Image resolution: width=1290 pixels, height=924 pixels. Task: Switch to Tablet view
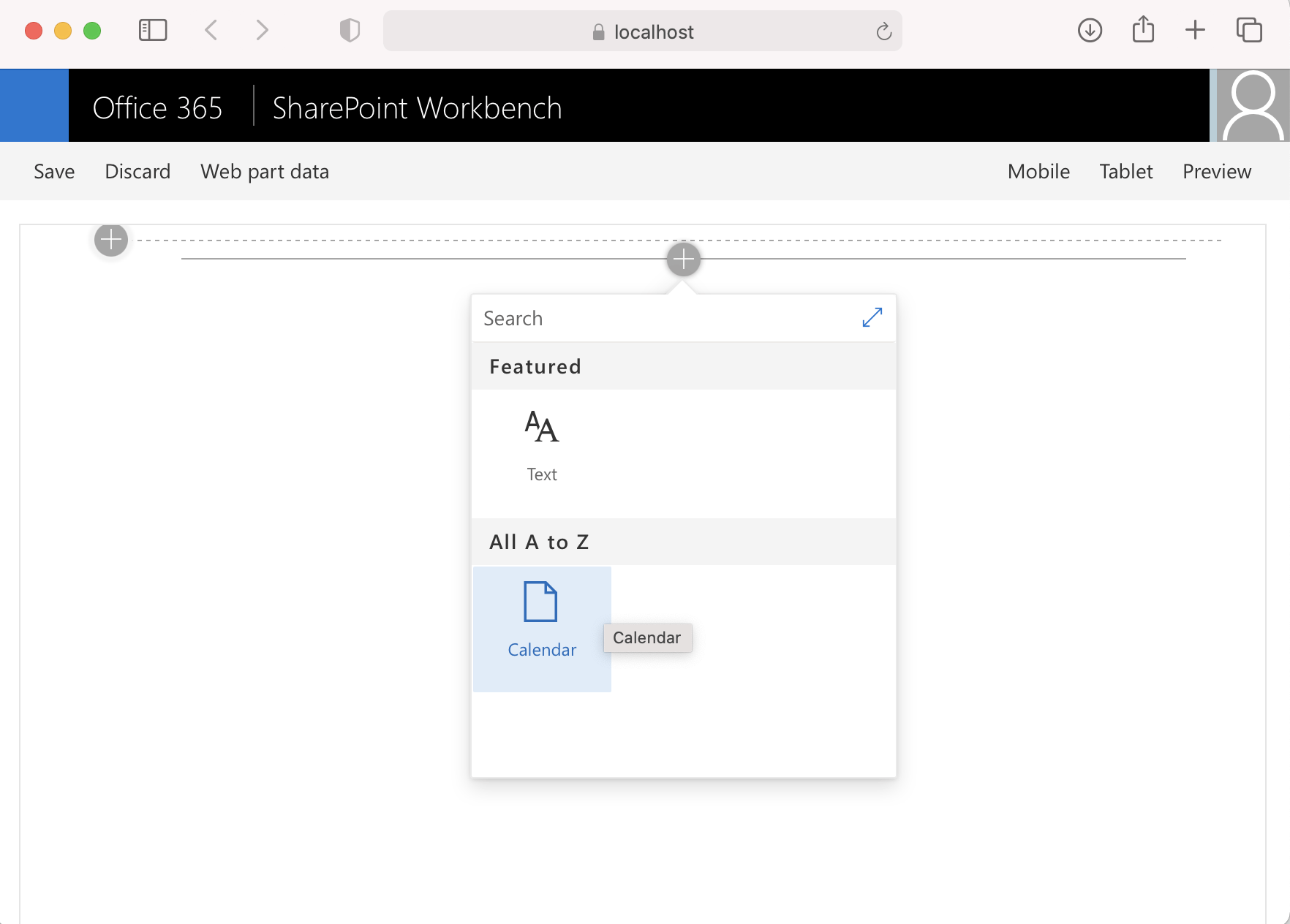(x=1126, y=171)
